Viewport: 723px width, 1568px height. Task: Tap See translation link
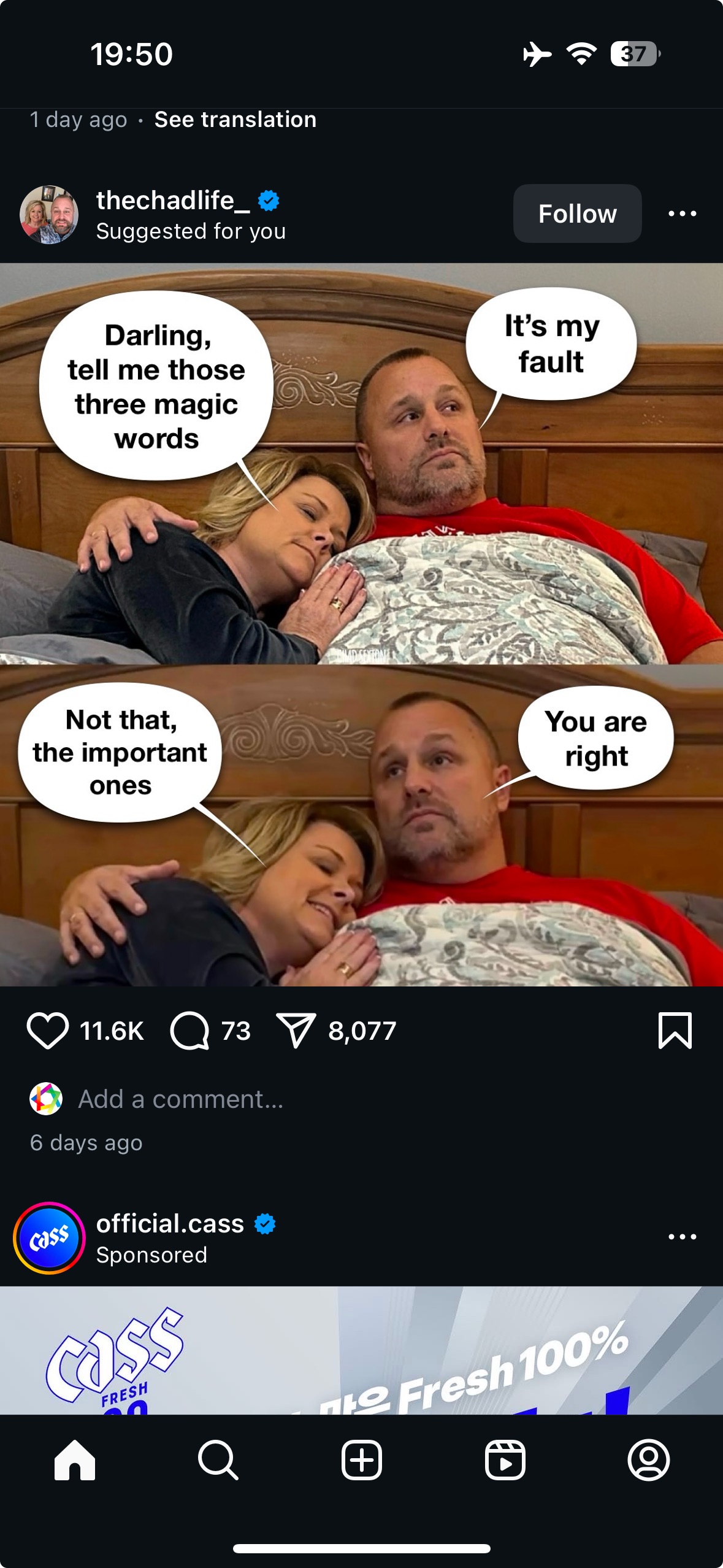235,120
